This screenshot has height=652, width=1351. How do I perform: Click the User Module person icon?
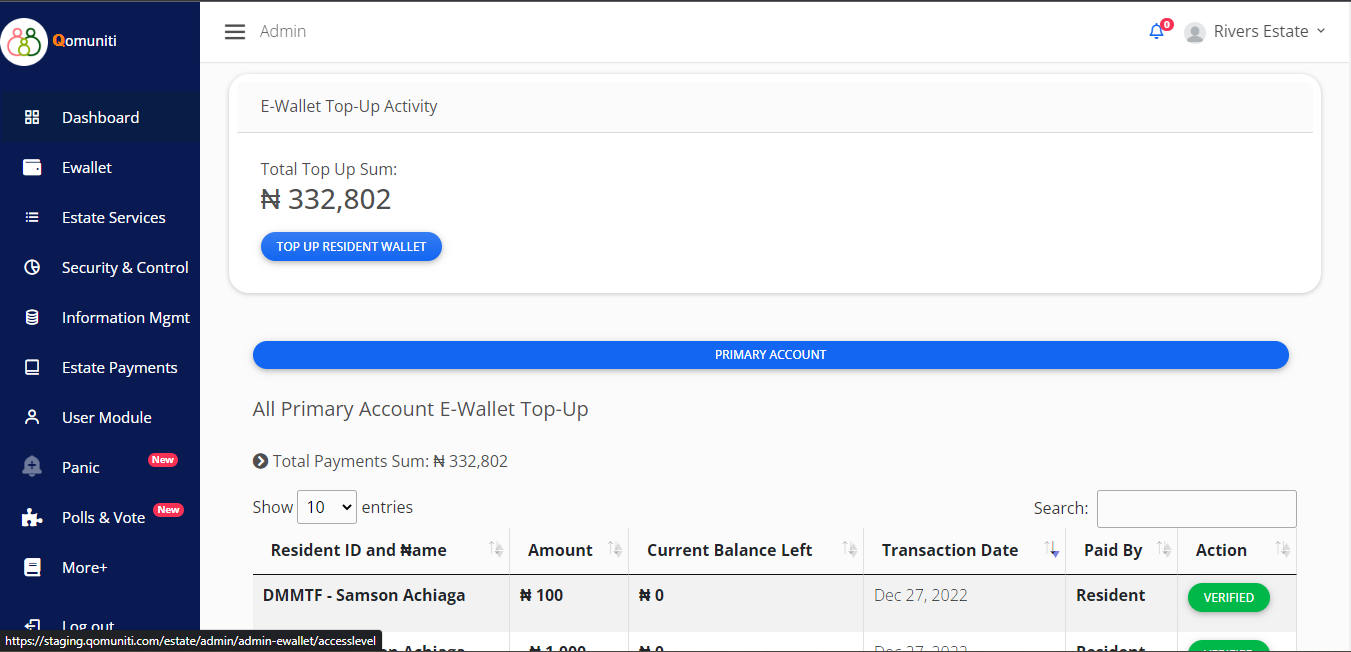(x=32, y=418)
